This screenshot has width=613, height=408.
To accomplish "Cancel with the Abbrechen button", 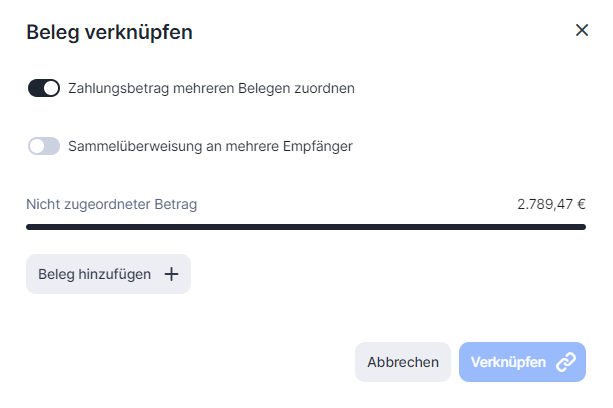I will coord(403,362).
